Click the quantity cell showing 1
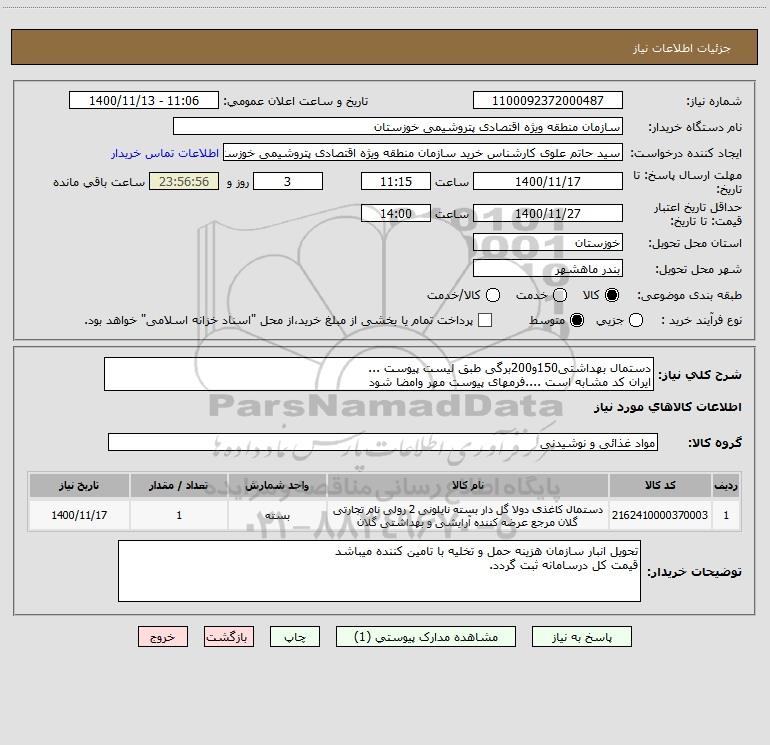Image resolution: width=770 pixels, height=745 pixels. tap(179, 515)
